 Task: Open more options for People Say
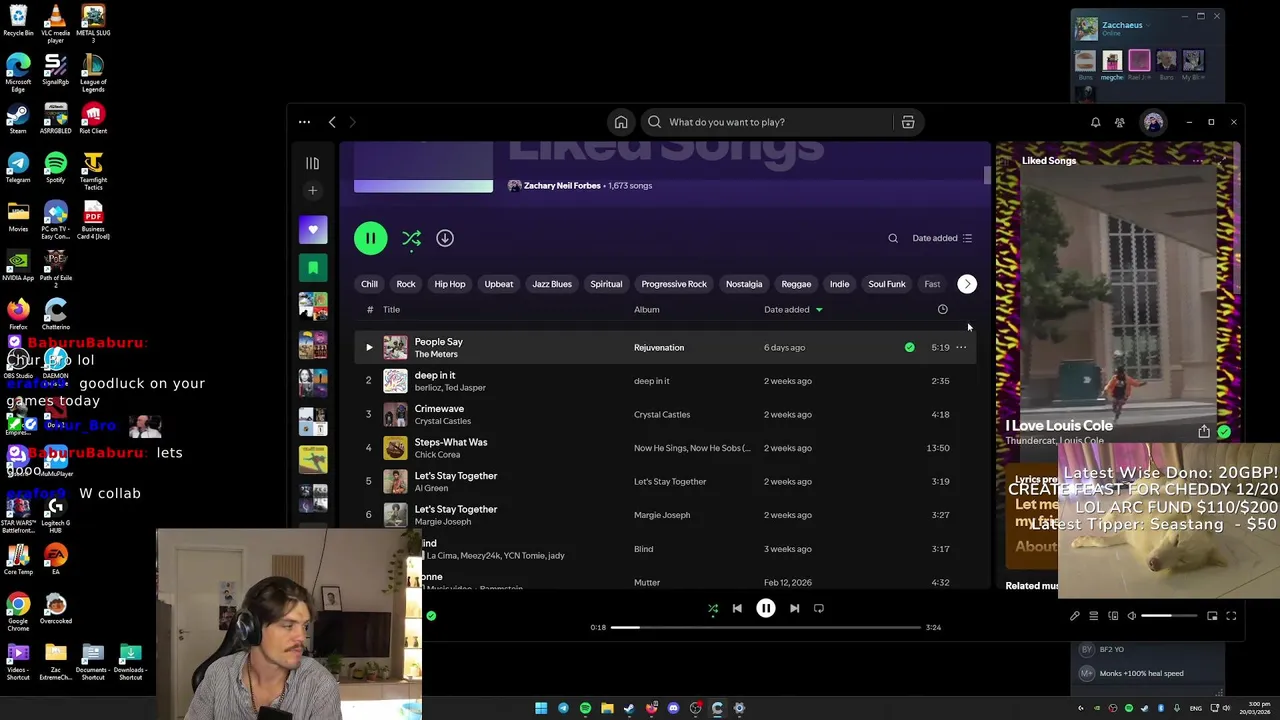pos(961,348)
